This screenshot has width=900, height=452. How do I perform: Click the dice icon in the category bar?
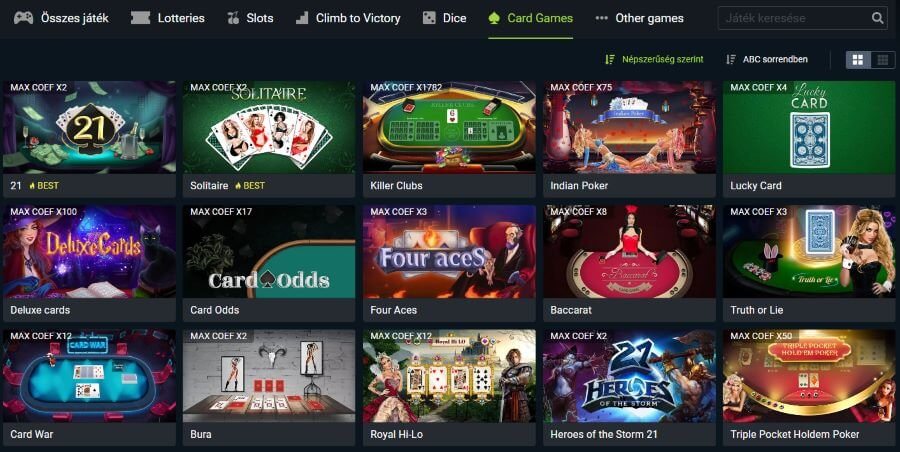tap(429, 18)
